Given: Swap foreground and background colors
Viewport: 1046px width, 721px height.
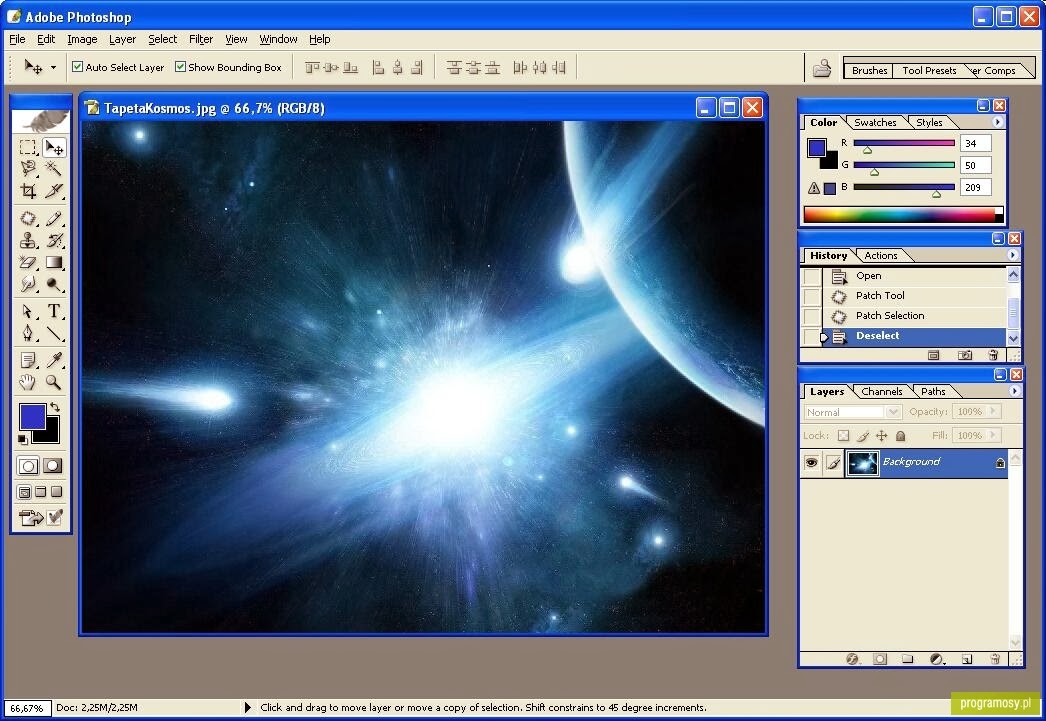Looking at the screenshot, I should (x=55, y=406).
